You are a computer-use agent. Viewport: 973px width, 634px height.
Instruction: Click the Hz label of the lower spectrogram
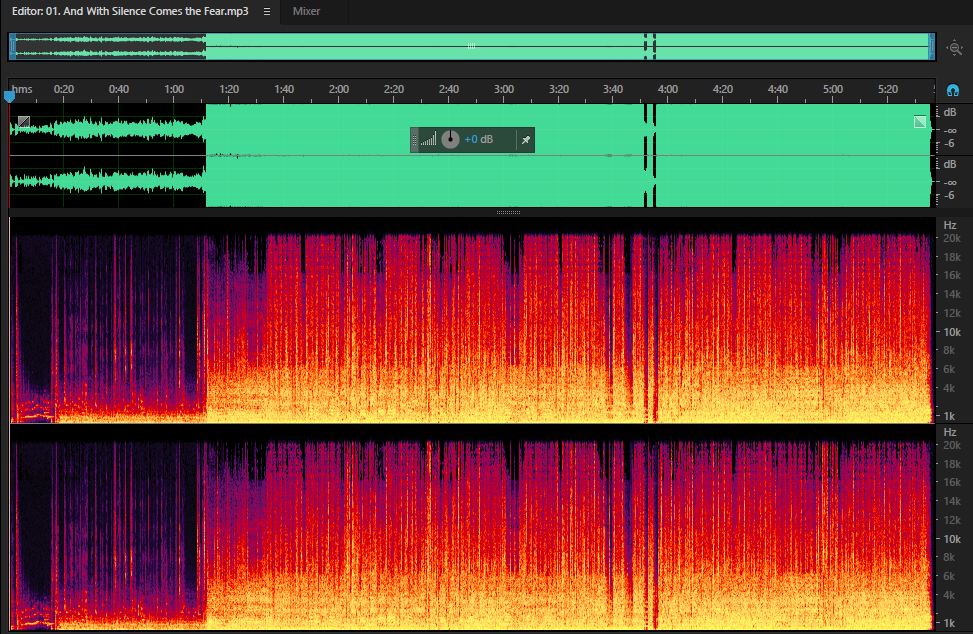tap(949, 432)
